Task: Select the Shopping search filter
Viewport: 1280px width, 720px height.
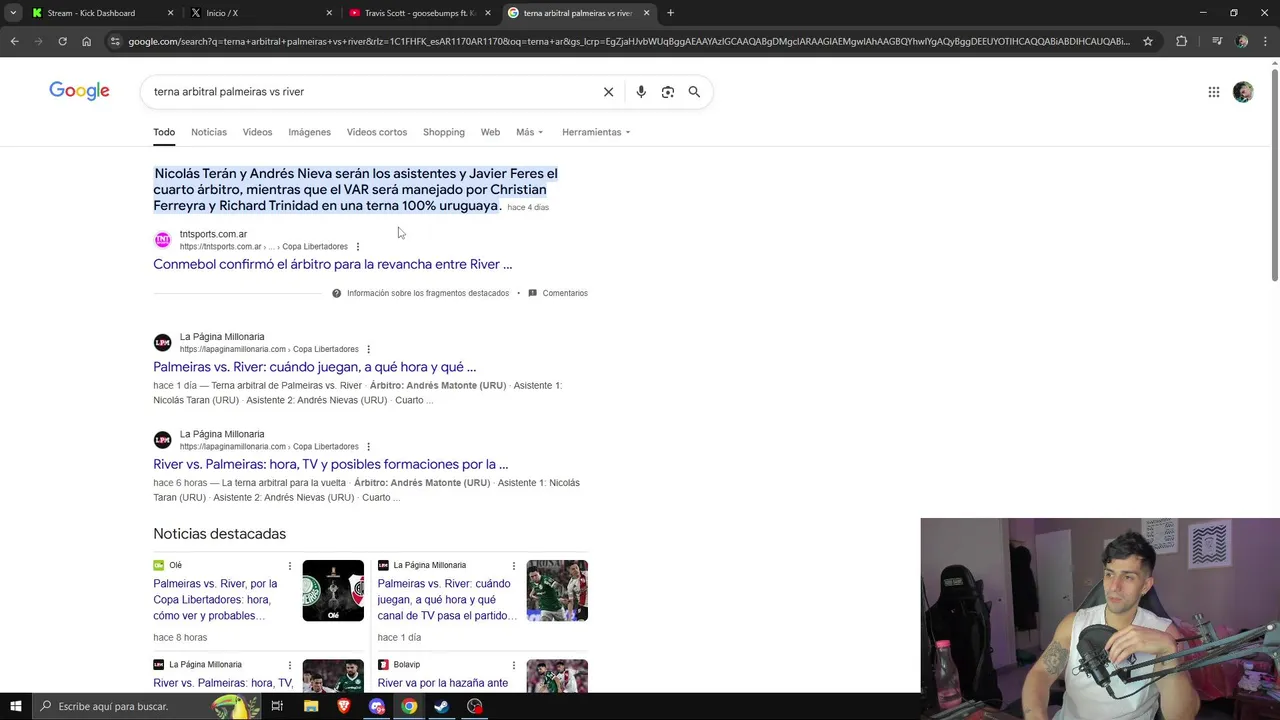Action: (444, 132)
